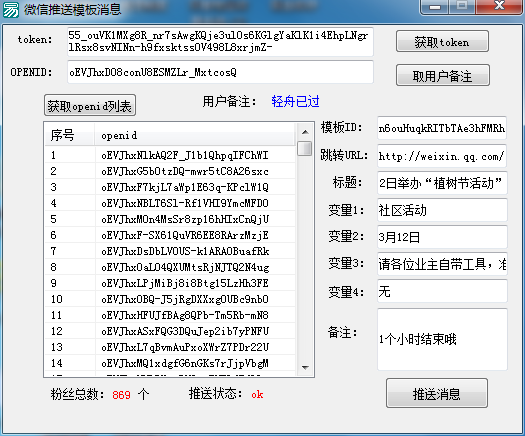The image size is (525, 436).
Task: Focus the 模板ID input field
Action: tap(442, 128)
